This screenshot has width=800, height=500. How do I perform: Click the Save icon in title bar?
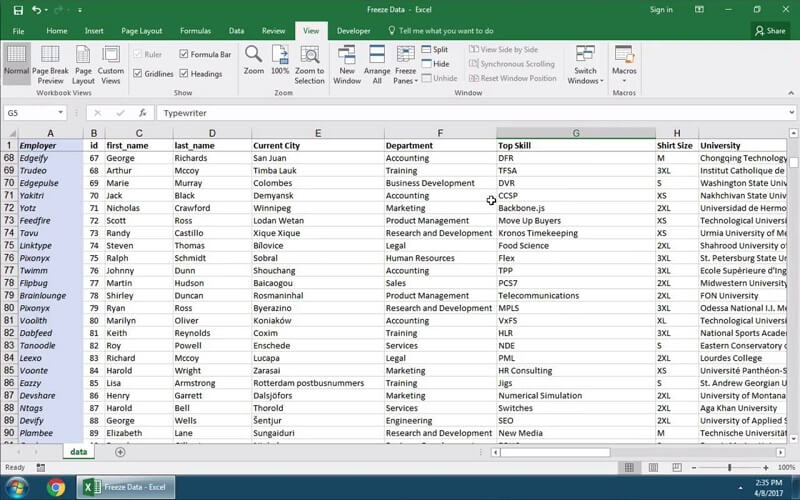[x=19, y=10]
